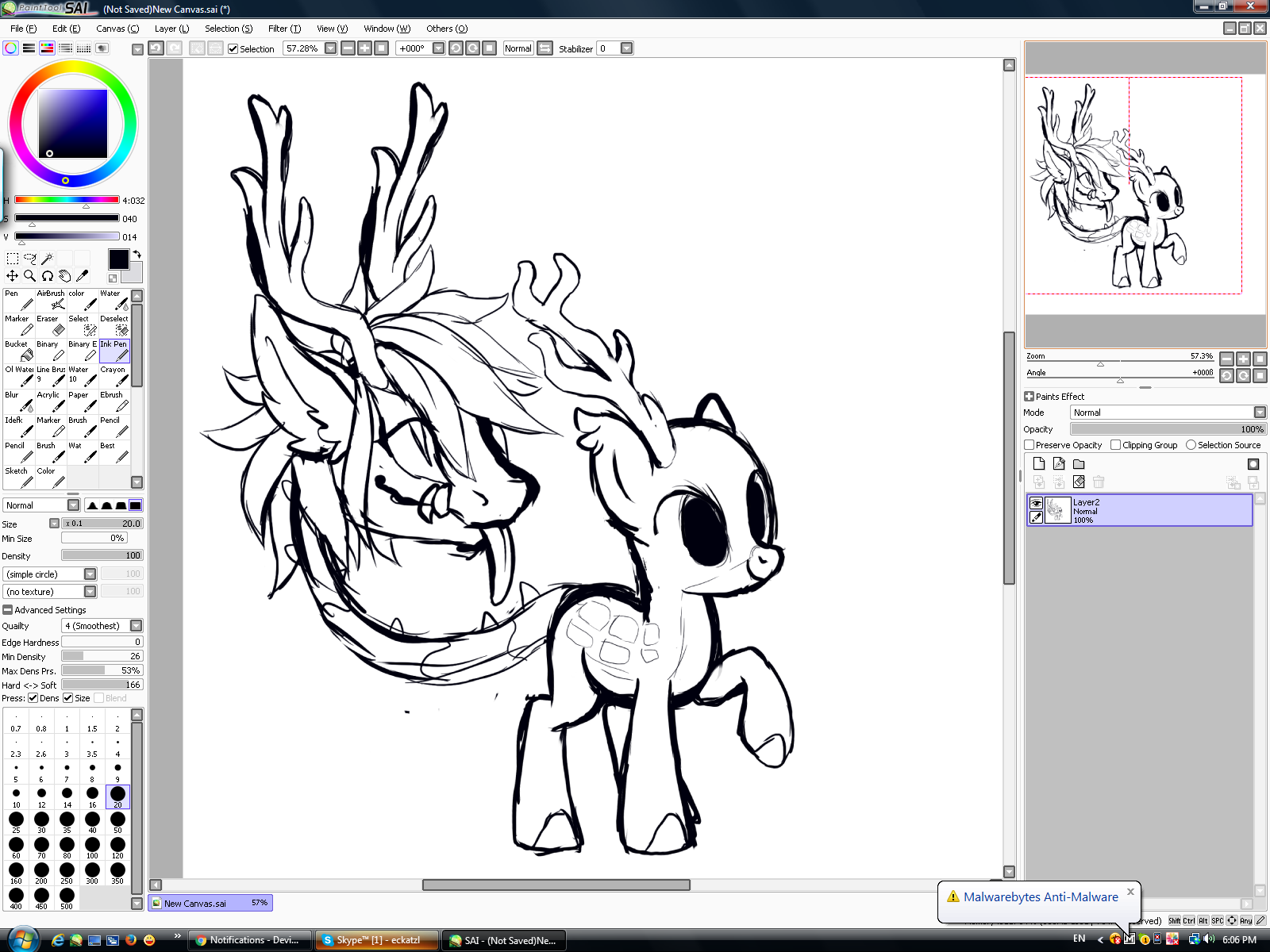Flip the canvas view horizontally
1270x952 pixels.
coord(545,48)
